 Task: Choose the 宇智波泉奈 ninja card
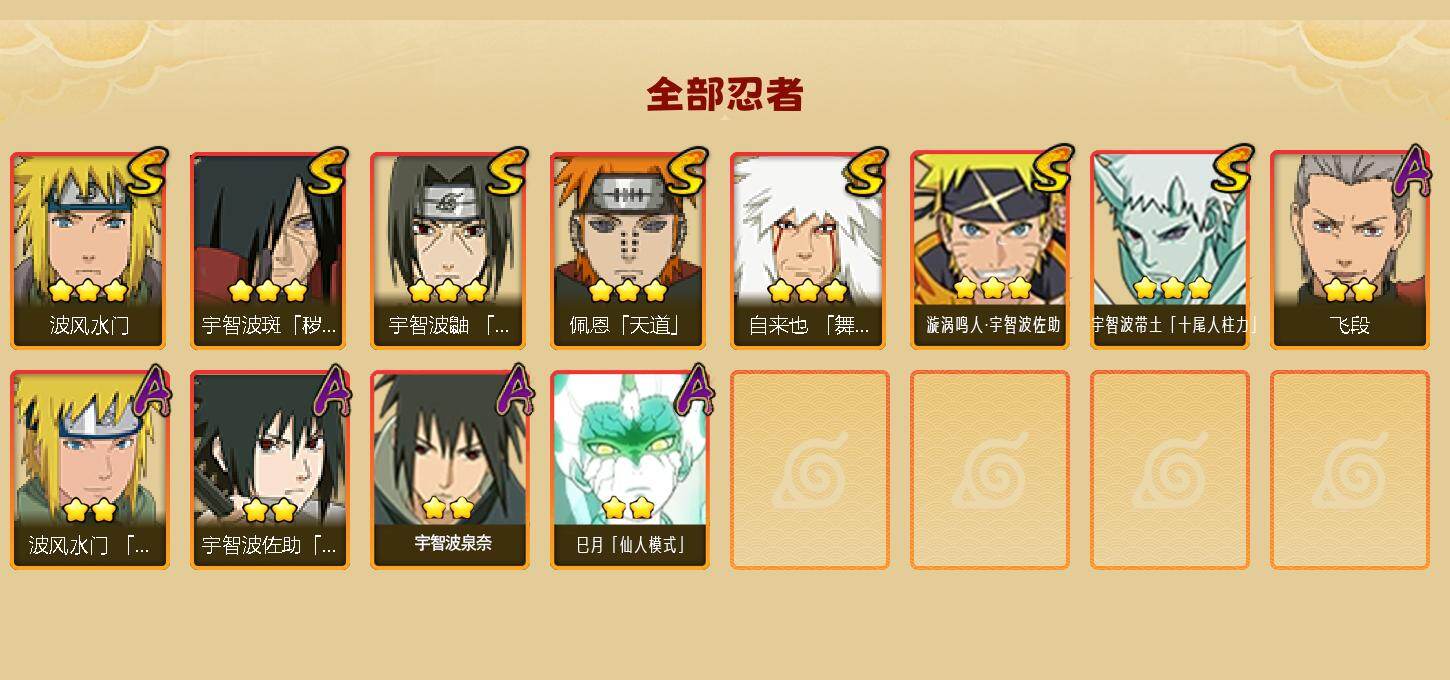(448, 470)
